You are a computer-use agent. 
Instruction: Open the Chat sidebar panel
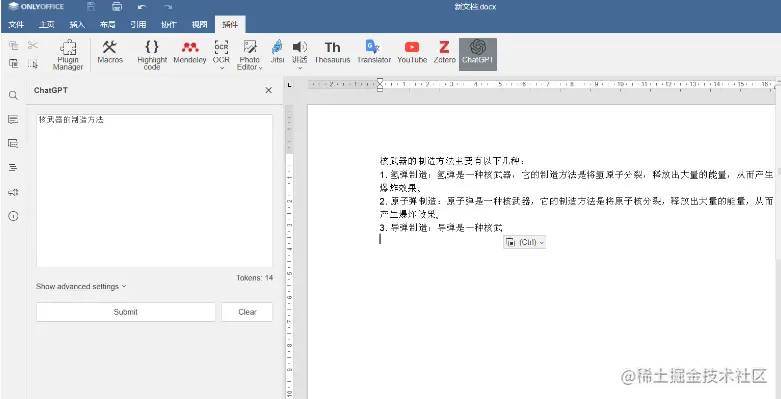tap(13, 143)
